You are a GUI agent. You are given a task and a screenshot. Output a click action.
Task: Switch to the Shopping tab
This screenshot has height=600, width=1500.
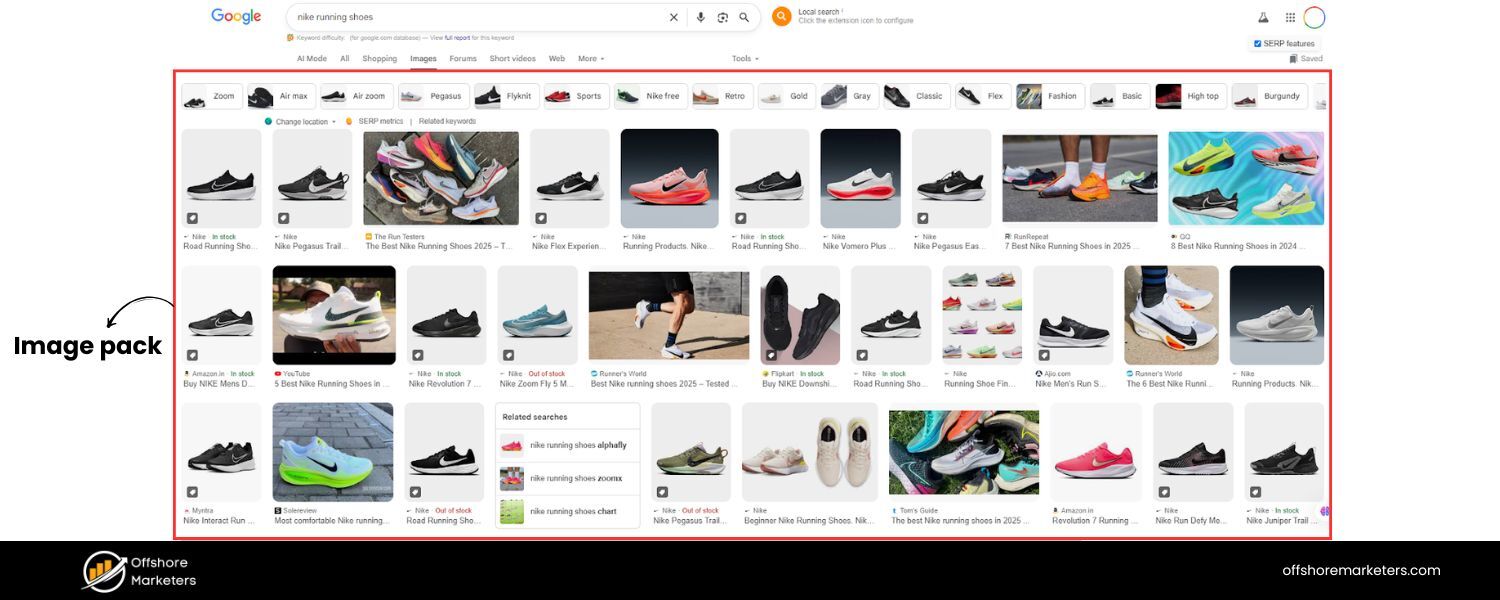(x=379, y=59)
